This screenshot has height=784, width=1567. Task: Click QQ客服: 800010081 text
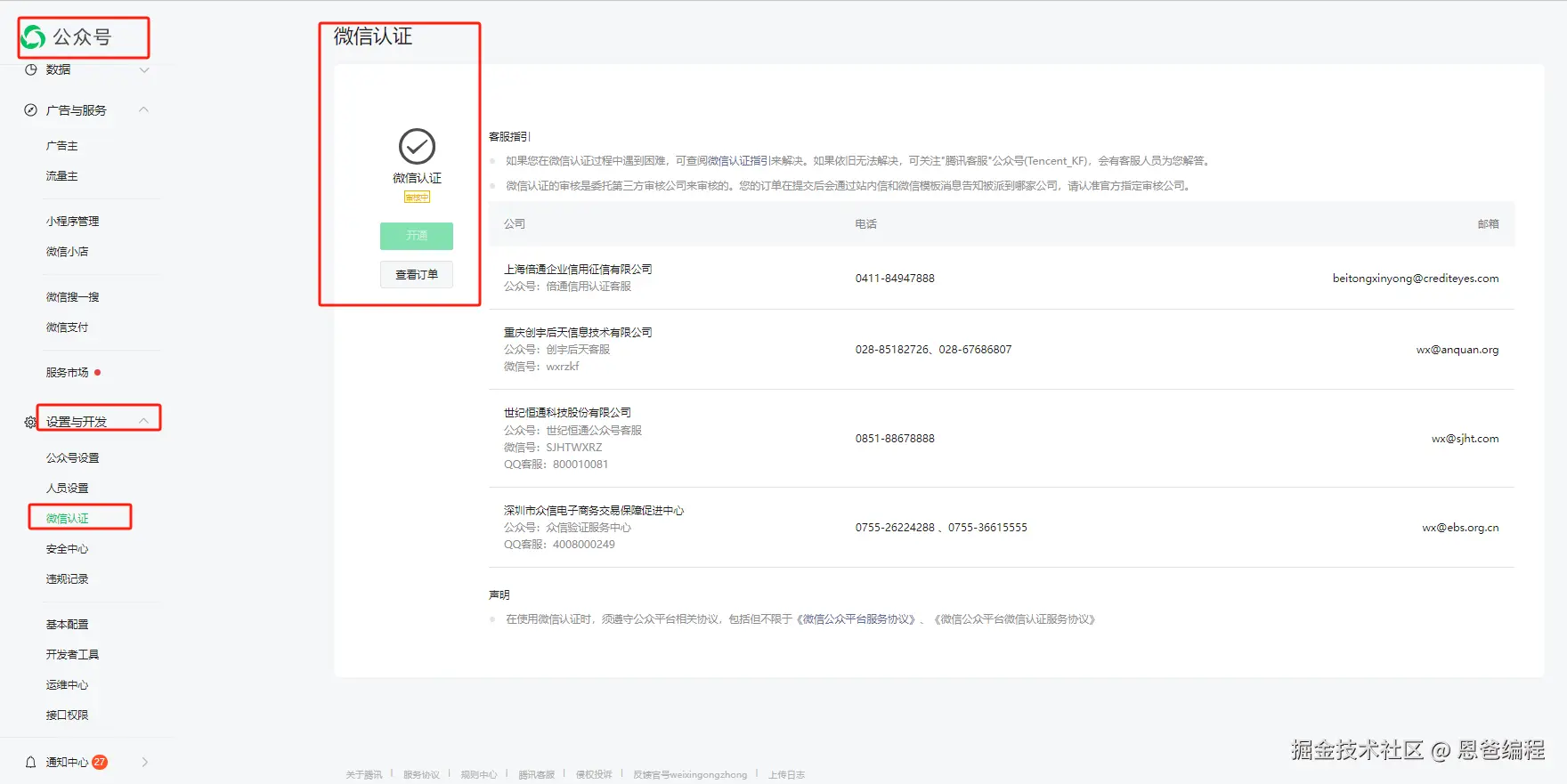tap(556, 465)
